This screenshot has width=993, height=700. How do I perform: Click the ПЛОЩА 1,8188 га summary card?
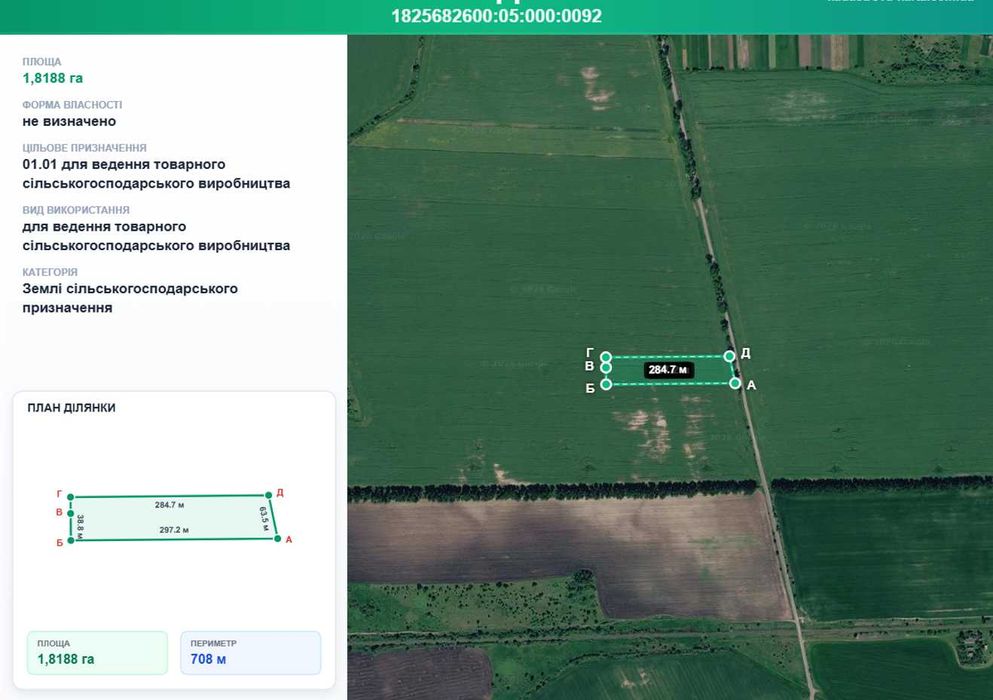[x=98, y=652]
